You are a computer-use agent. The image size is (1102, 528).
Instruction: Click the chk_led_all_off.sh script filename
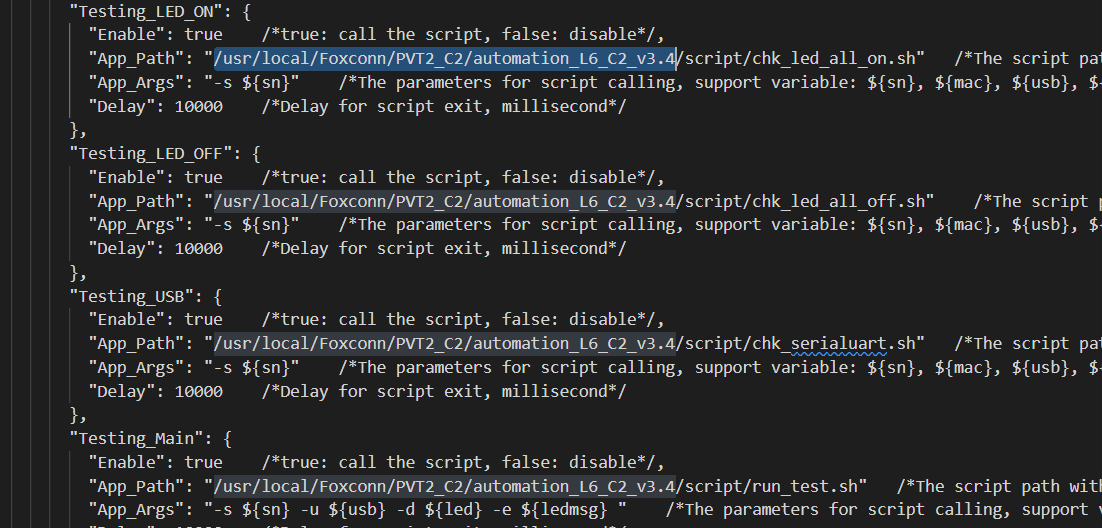[822, 201]
